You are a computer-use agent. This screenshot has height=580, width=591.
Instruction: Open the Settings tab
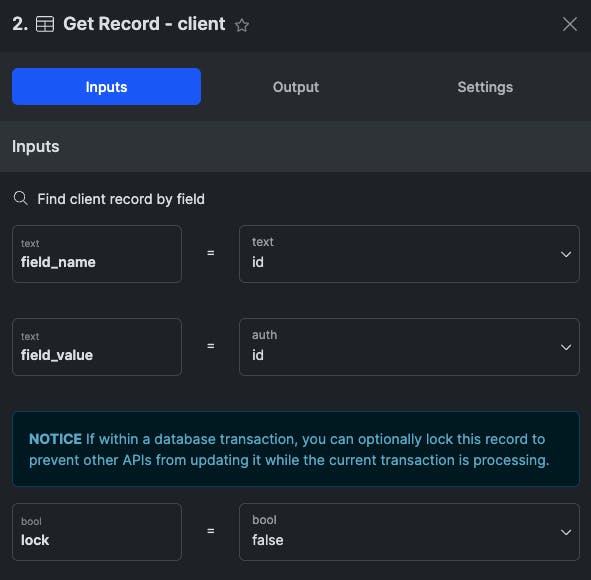[x=485, y=87]
